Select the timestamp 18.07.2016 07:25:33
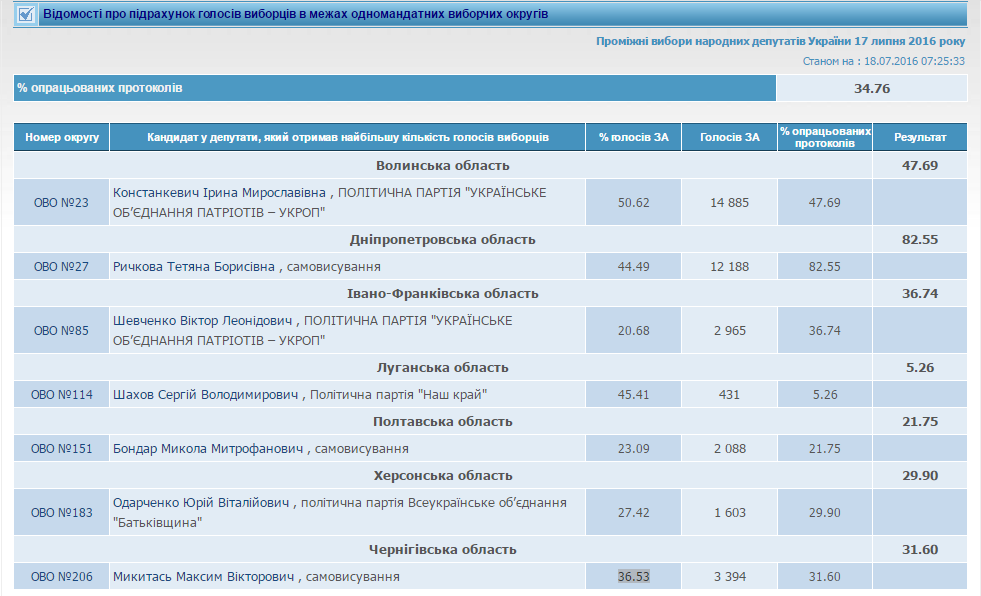This screenshot has height=596, width=981. [914, 61]
